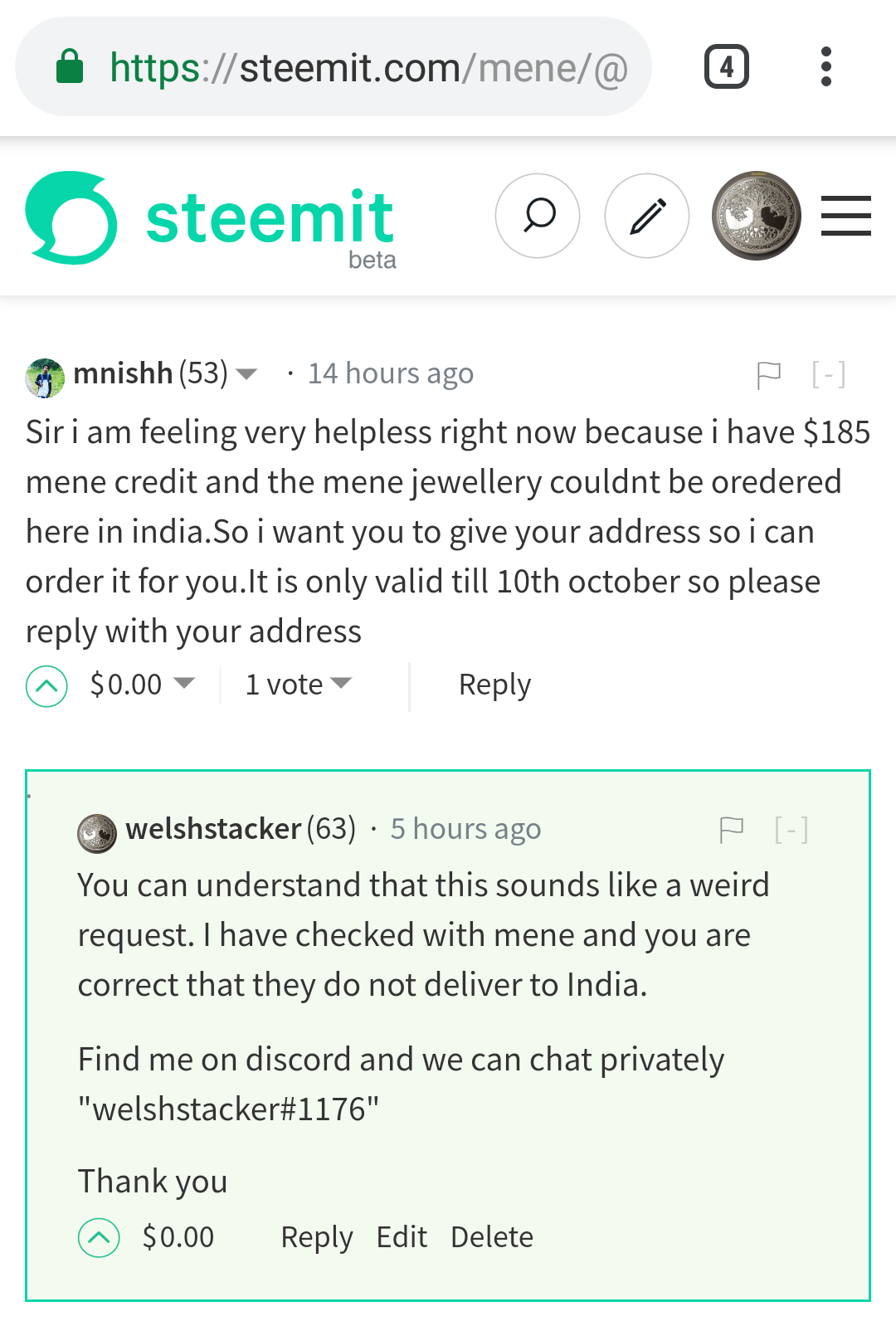Expand the mnishh username dropdown
This screenshot has width=896, height=1326.
[246, 374]
